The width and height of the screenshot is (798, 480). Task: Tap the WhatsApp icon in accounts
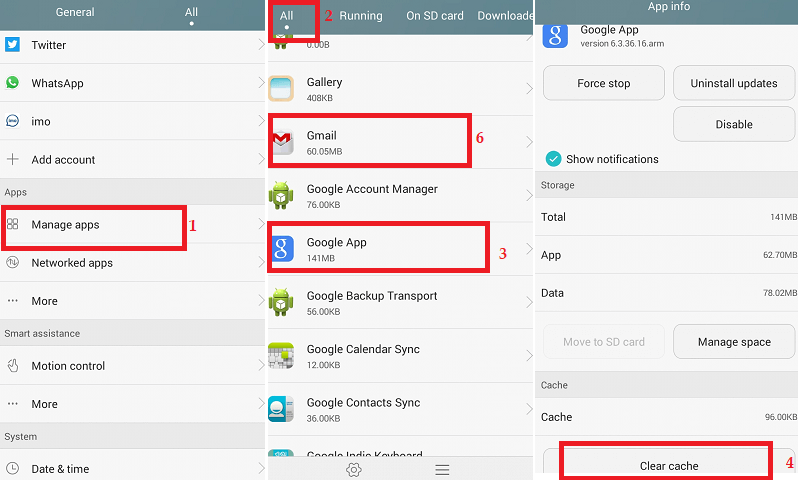[12, 82]
